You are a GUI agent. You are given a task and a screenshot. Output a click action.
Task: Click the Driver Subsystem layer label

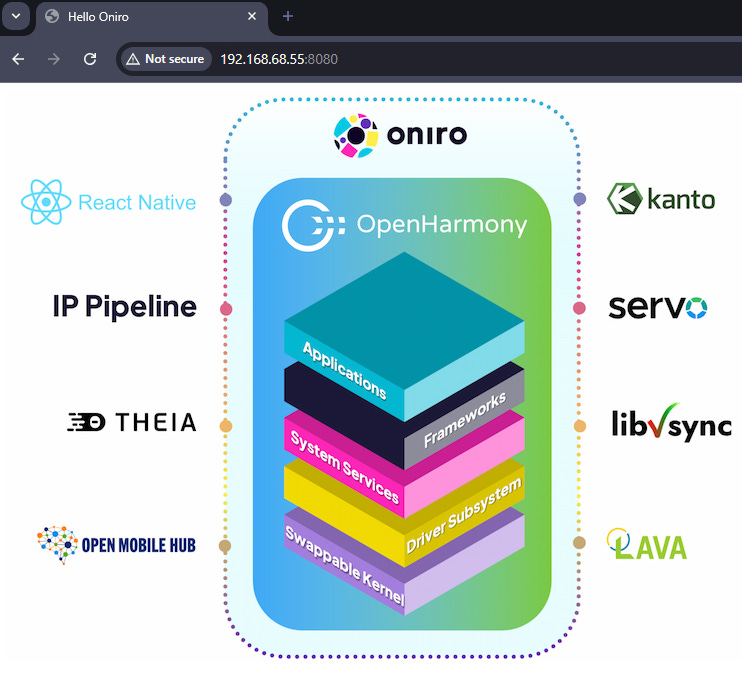[464, 515]
